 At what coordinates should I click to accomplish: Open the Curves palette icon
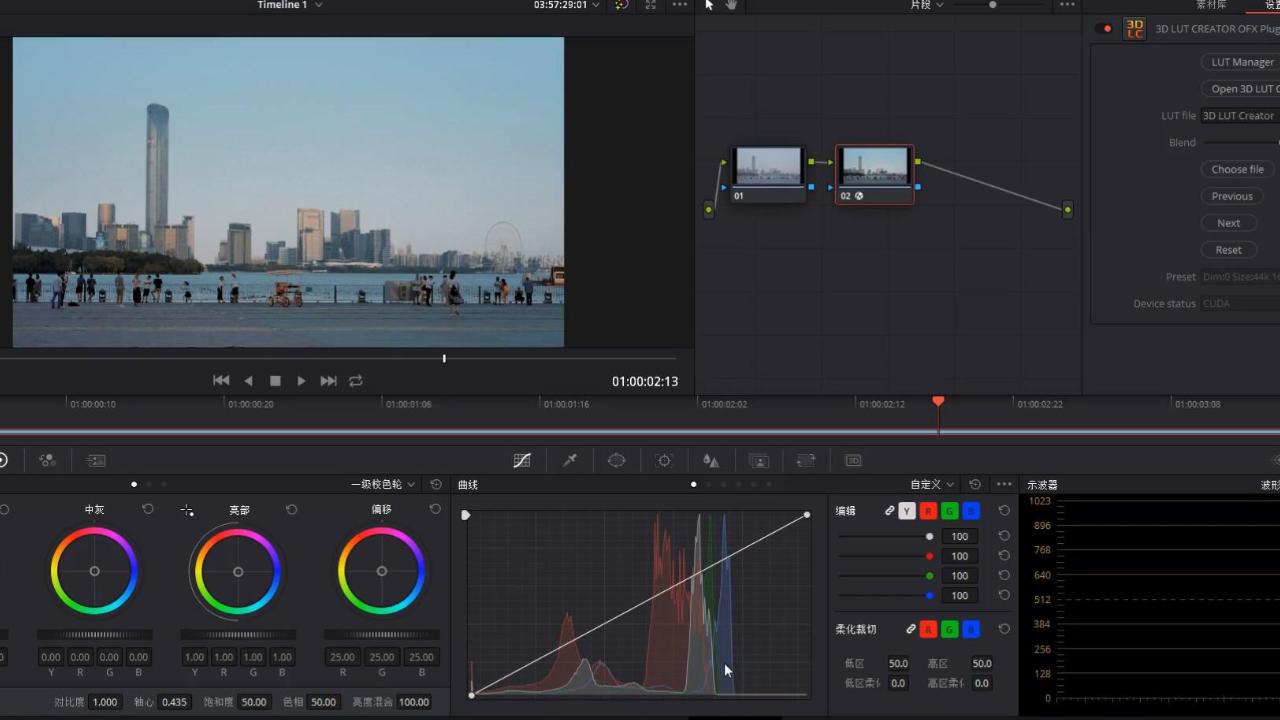pyautogui.click(x=522, y=460)
